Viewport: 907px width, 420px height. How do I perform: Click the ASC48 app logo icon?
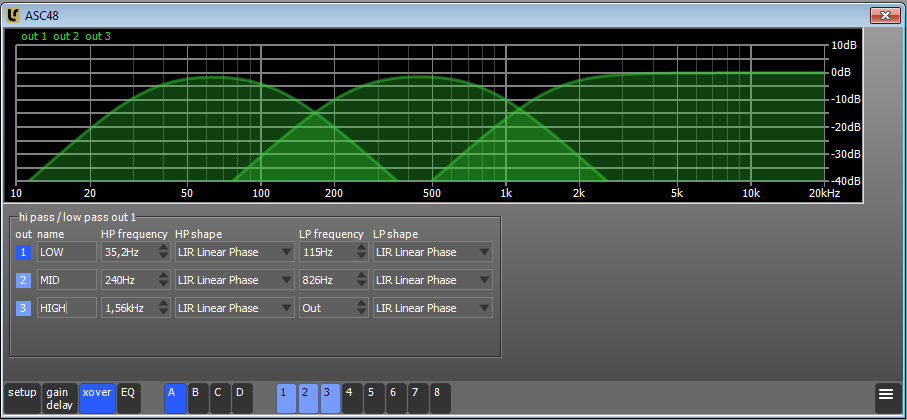click(x=13, y=15)
